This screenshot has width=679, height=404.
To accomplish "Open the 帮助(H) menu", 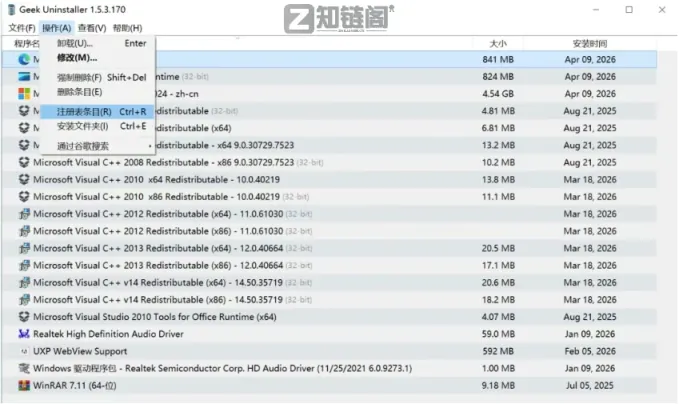I will [x=127, y=28].
